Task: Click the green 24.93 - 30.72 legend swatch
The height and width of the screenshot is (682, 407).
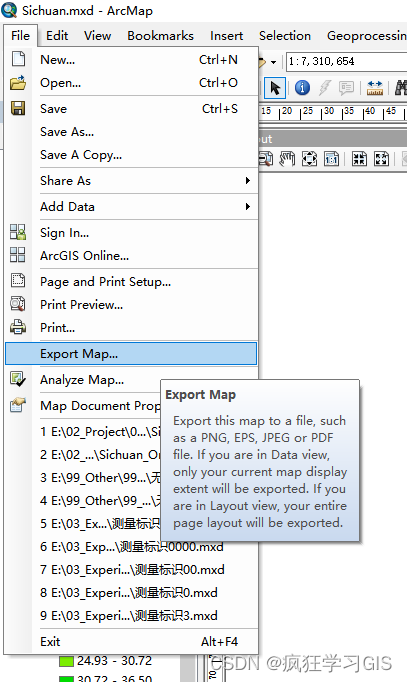Action: [66, 662]
